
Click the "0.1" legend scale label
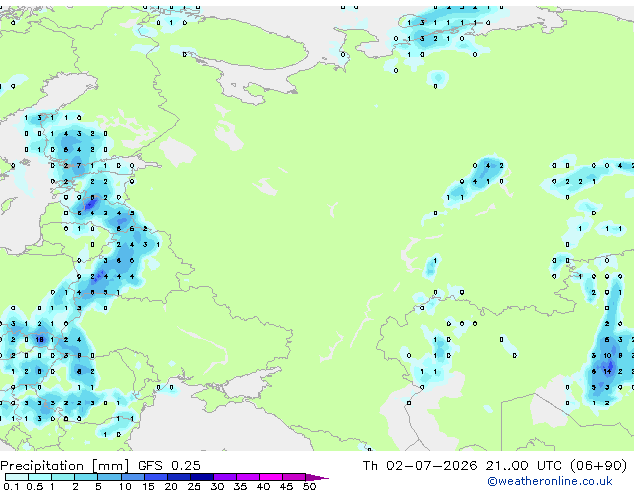click(x=11, y=486)
